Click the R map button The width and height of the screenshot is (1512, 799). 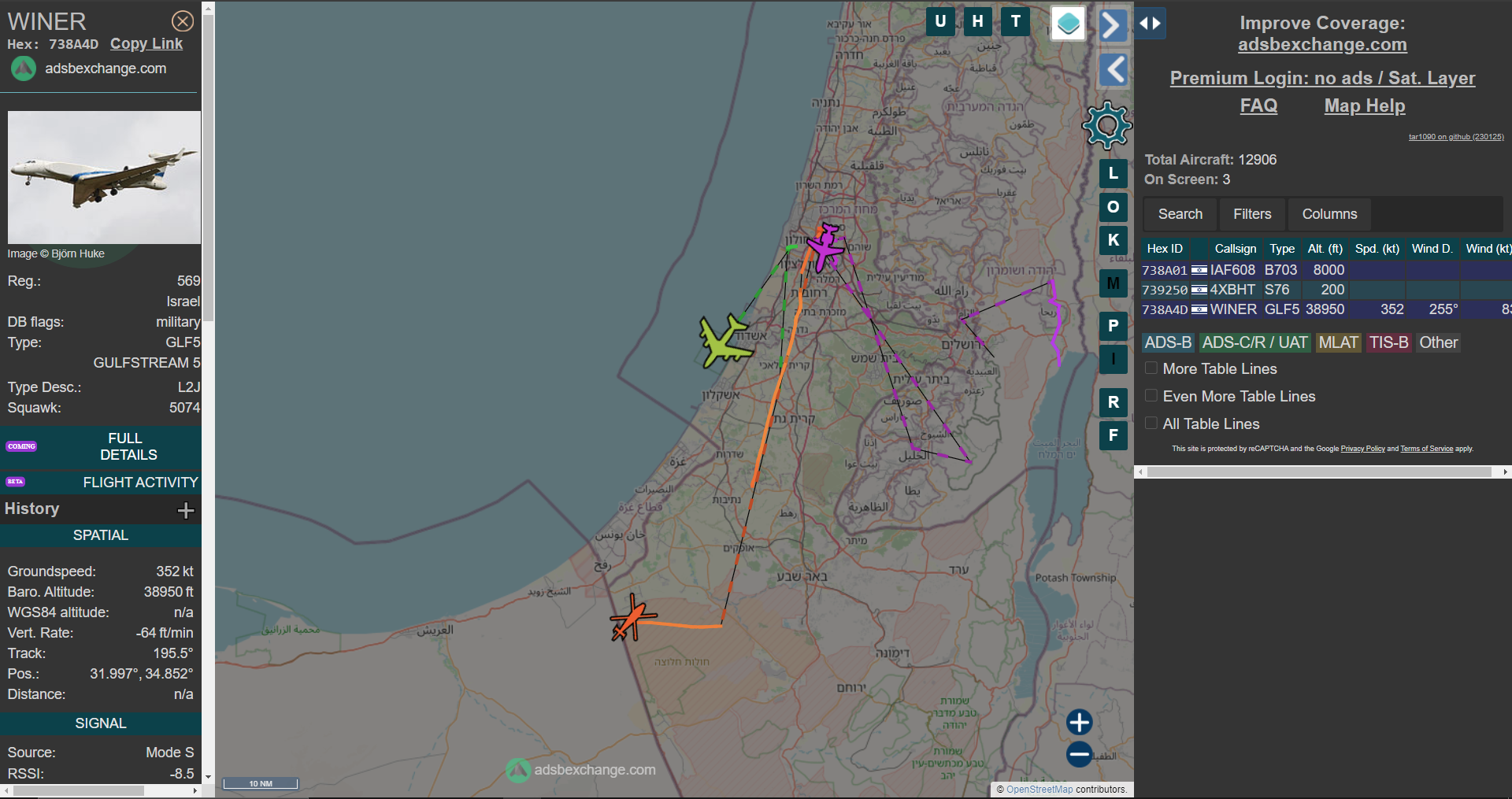click(1114, 402)
